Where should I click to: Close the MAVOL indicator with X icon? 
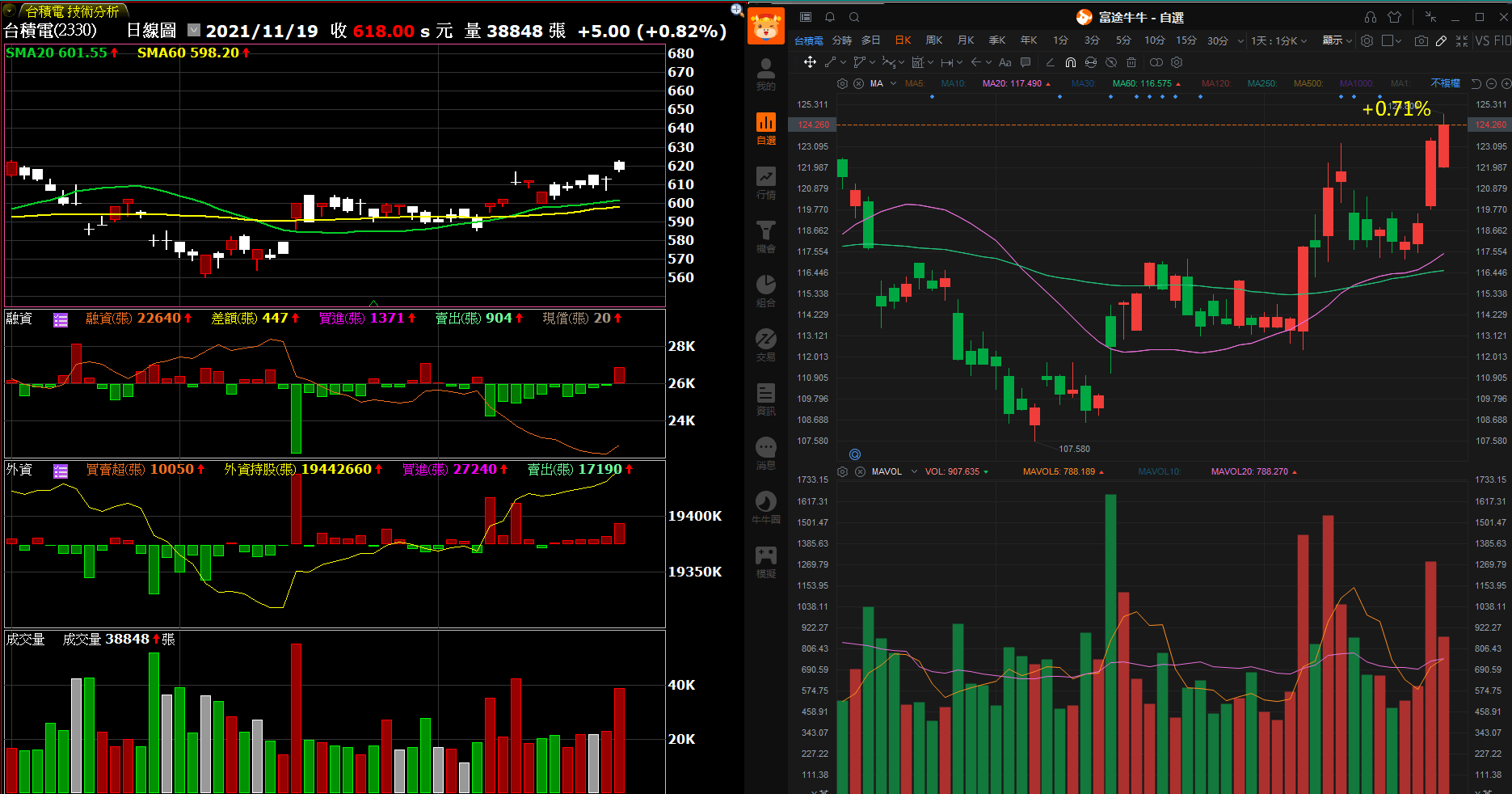click(860, 471)
